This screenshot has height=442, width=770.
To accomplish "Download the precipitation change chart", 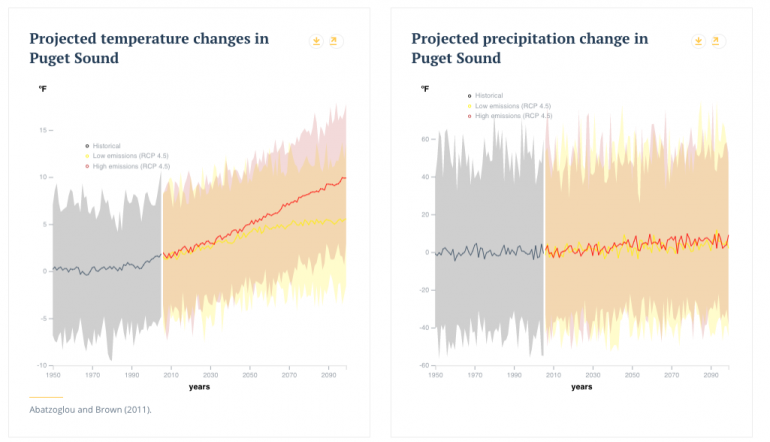I will click(698, 41).
